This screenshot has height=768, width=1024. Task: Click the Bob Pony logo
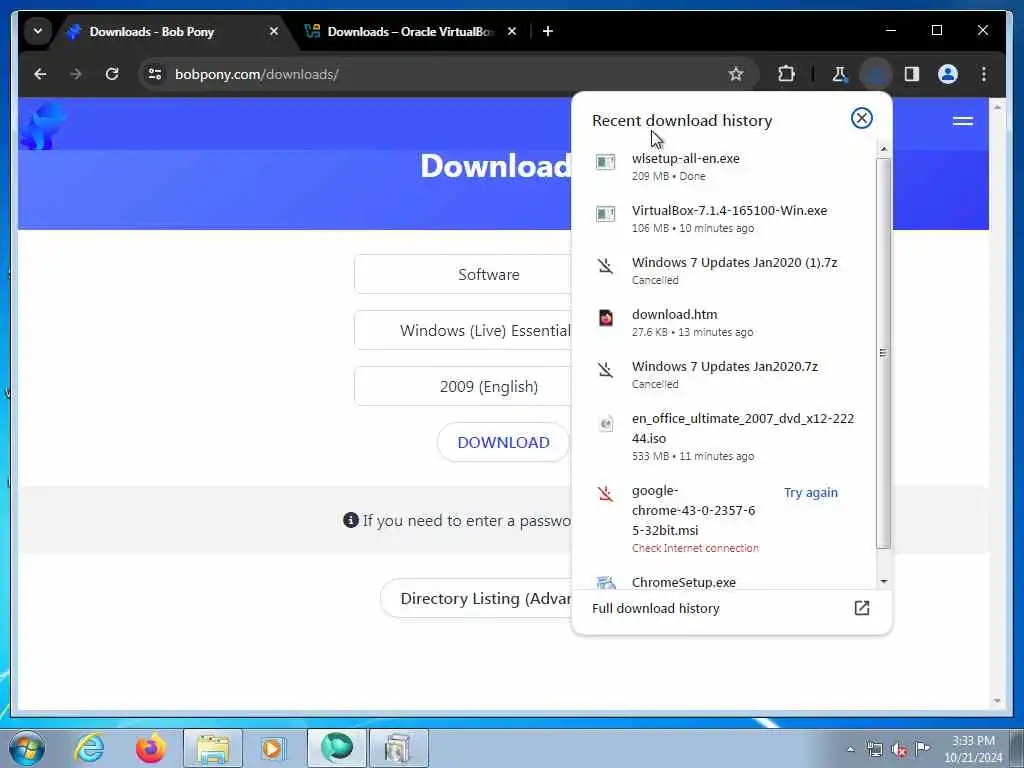tap(42, 125)
